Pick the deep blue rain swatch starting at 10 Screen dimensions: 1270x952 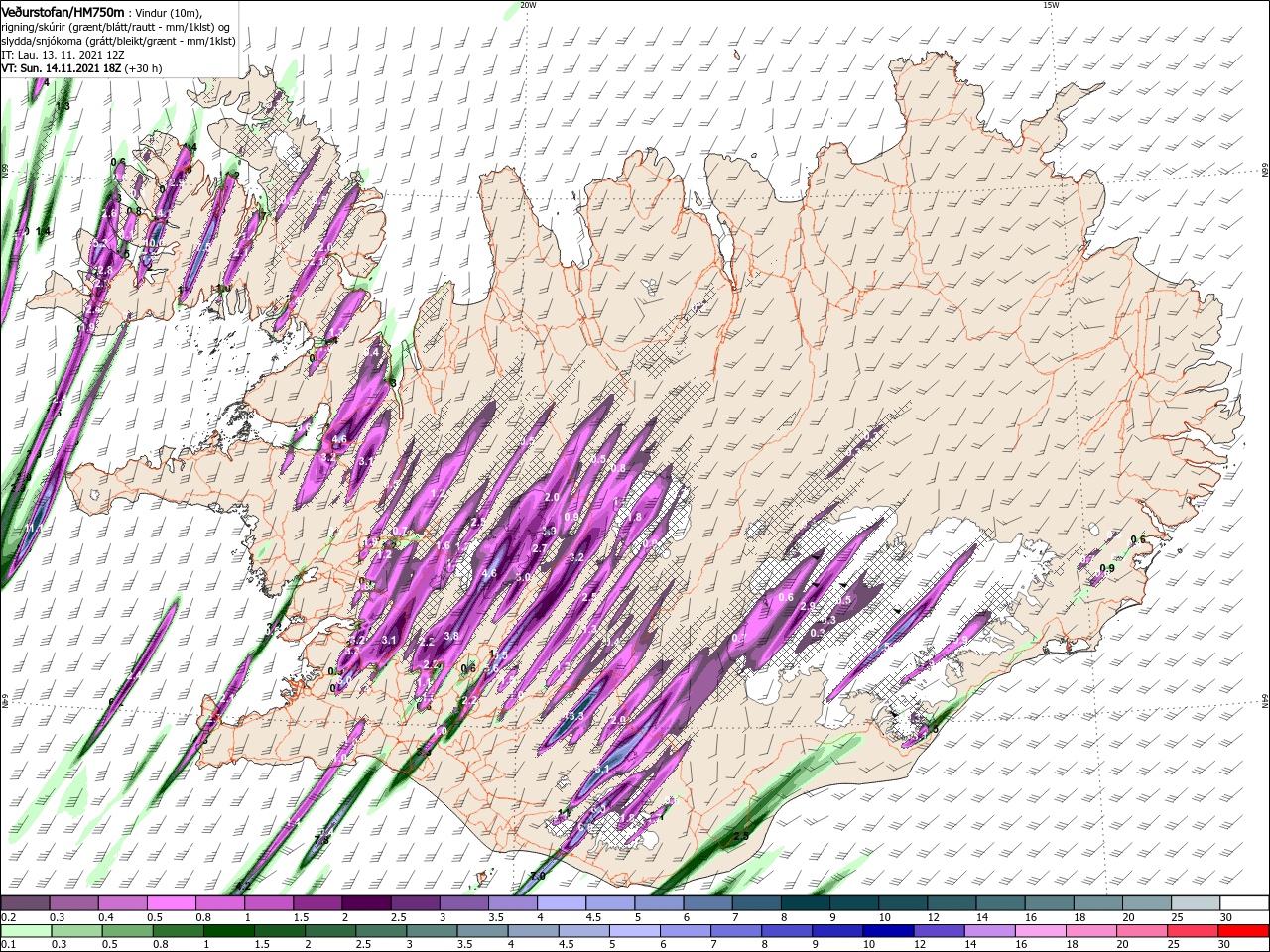pyautogui.click(x=888, y=931)
